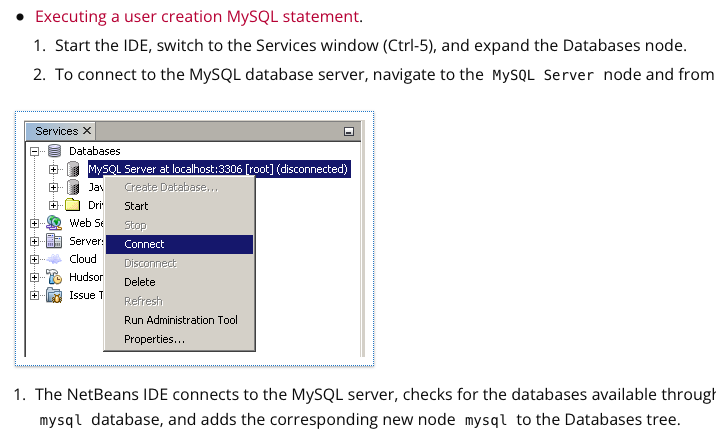Expand the Cloud node
The height and width of the screenshot is (443, 716).
point(34,259)
